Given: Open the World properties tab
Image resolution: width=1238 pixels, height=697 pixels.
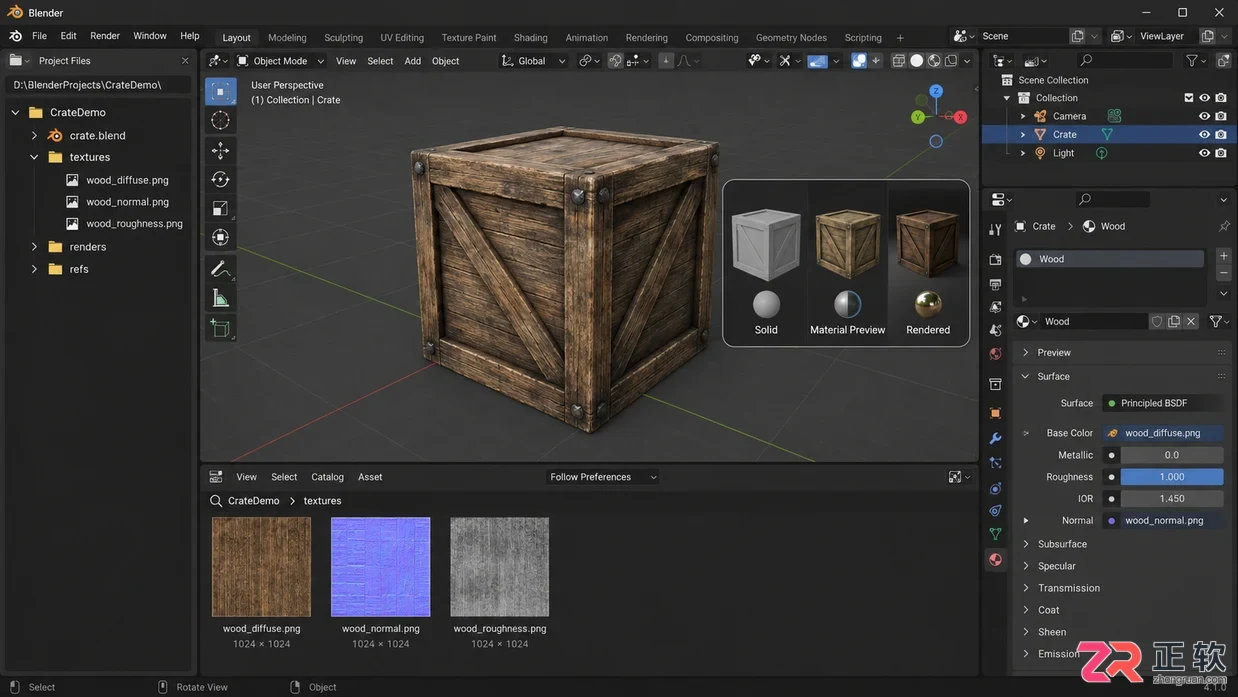Looking at the screenshot, I should 995,354.
